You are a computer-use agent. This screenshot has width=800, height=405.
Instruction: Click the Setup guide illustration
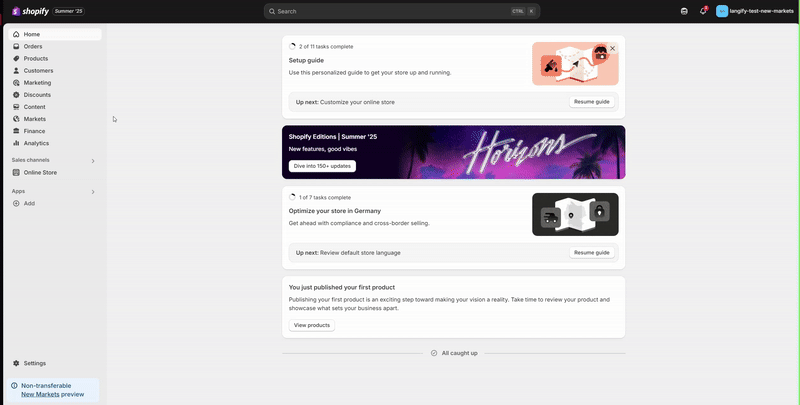[575, 64]
